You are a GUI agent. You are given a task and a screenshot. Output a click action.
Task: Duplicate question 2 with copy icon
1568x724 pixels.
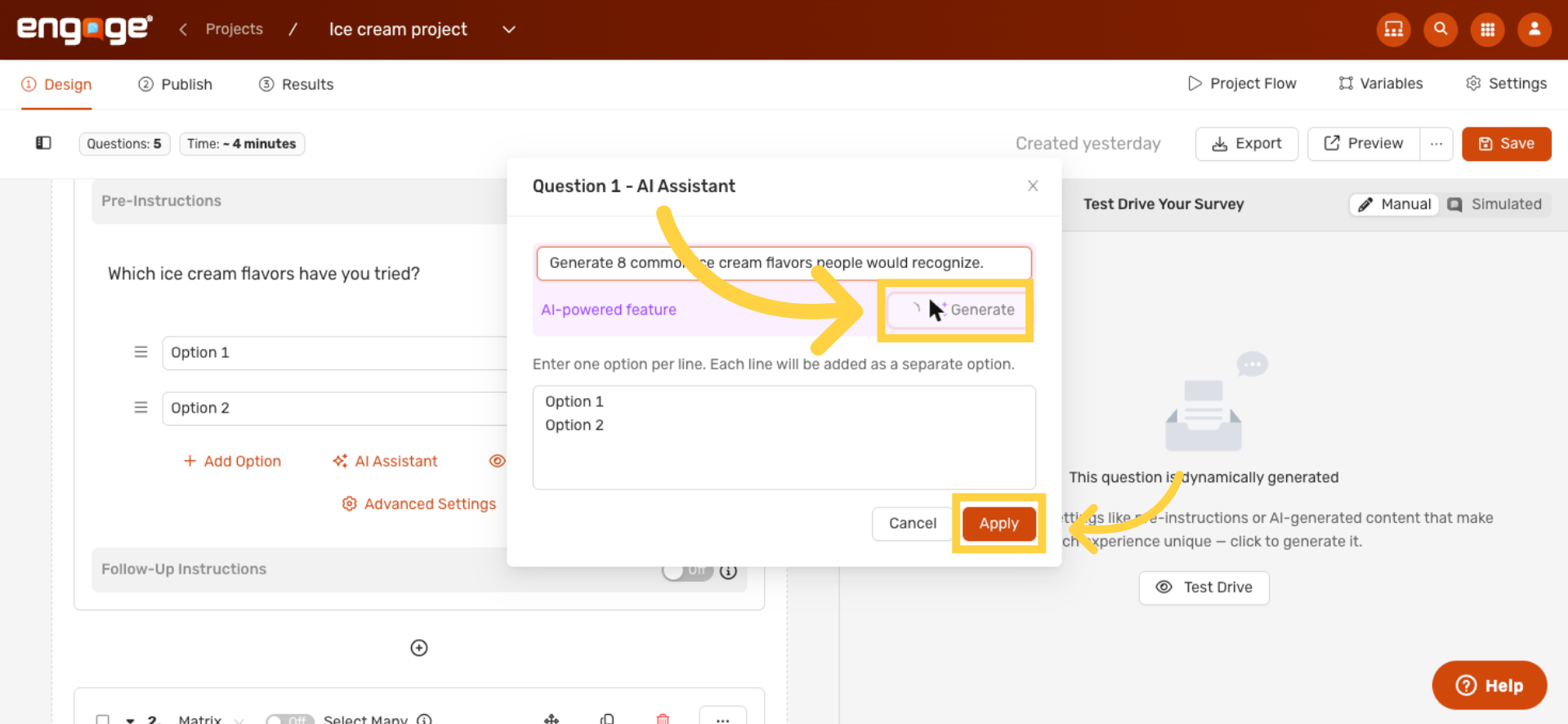pos(607,719)
